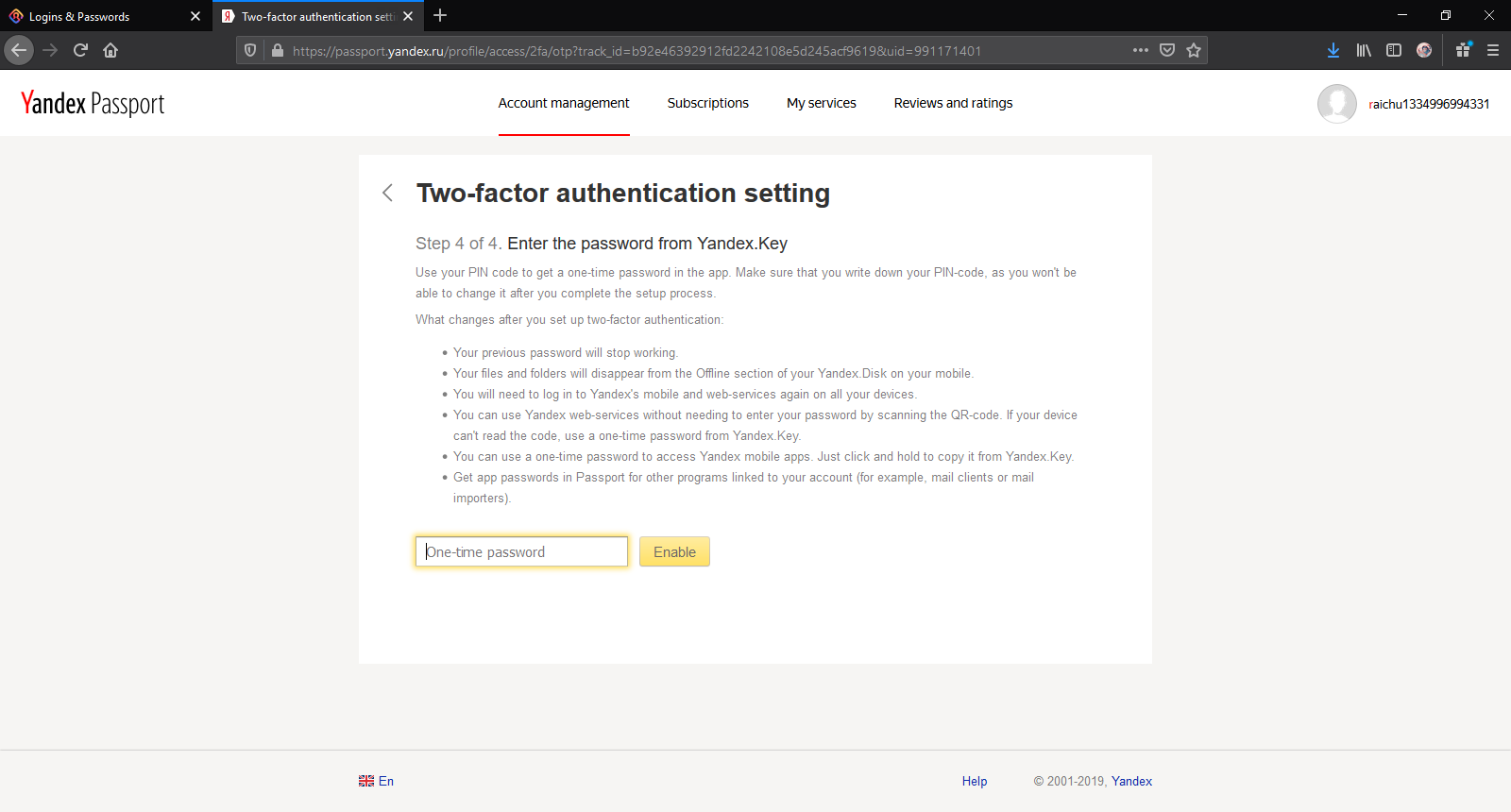Save page to Pocket
The image size is (1511, 812).
1167,50
